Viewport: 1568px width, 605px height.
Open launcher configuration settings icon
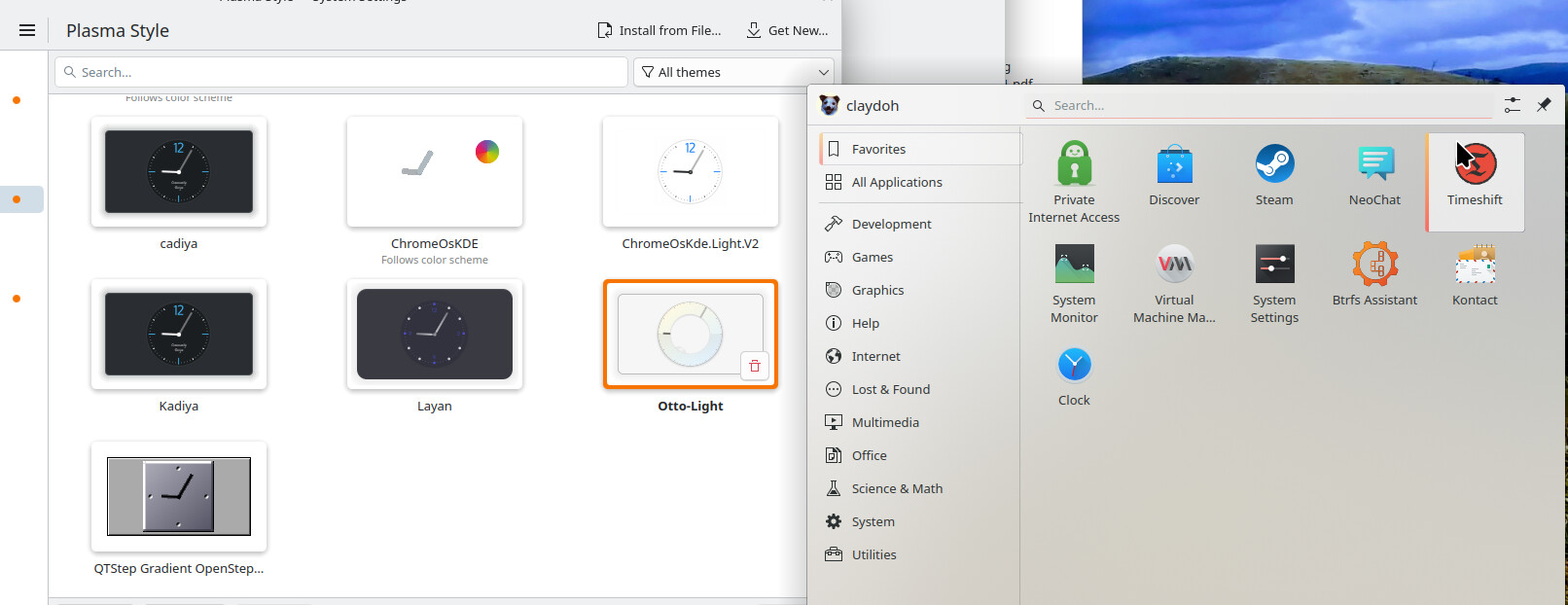[1512, 105]
